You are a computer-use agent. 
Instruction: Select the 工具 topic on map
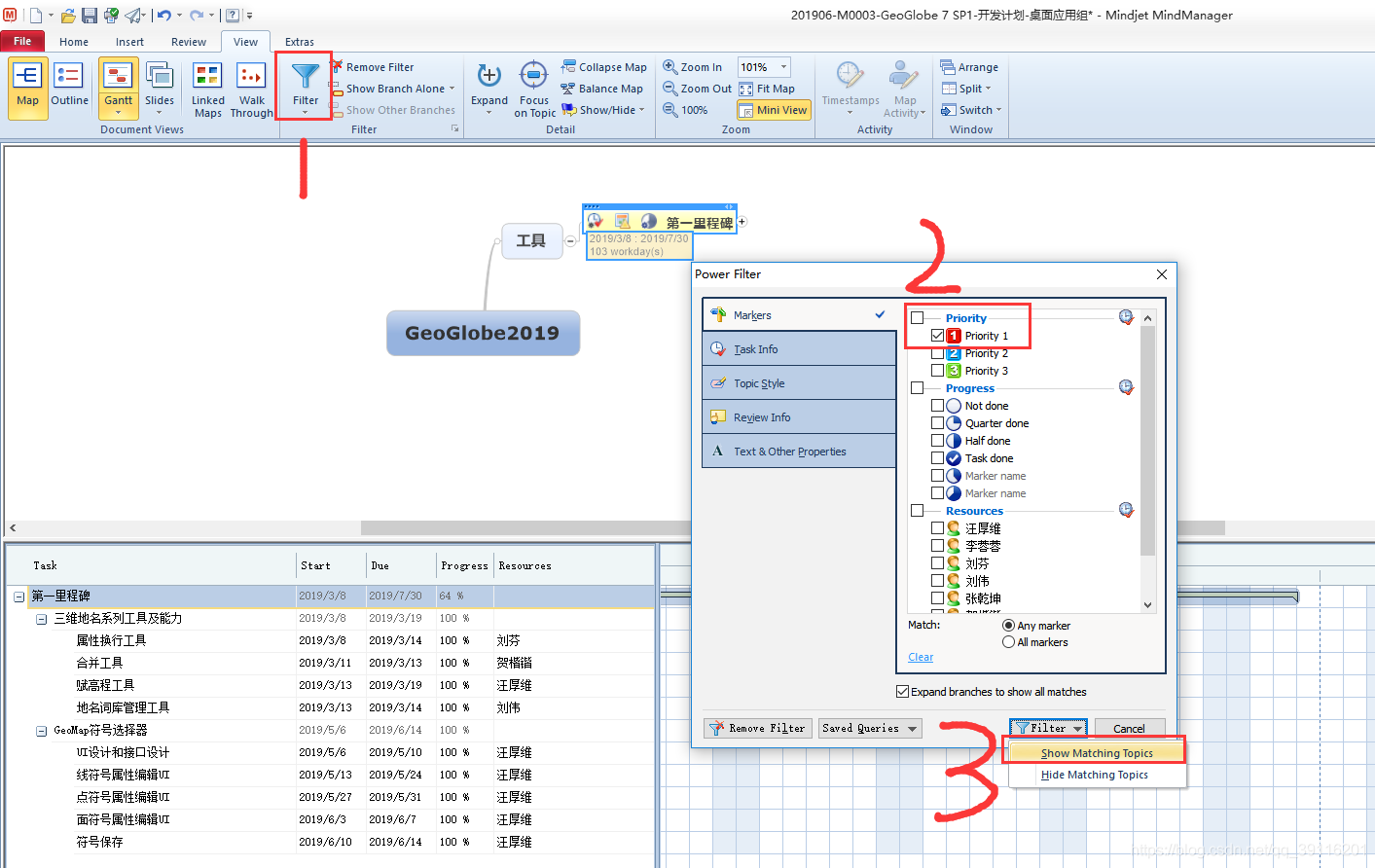tap(531, 240)
